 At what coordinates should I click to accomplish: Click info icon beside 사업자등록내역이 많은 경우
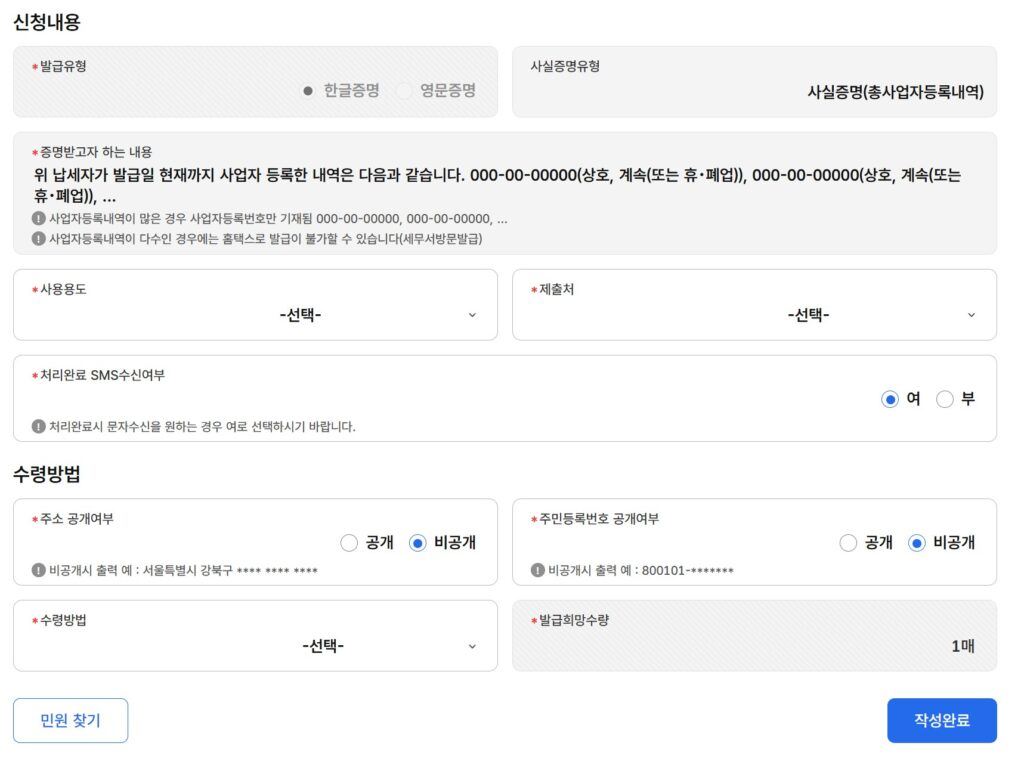39,219
